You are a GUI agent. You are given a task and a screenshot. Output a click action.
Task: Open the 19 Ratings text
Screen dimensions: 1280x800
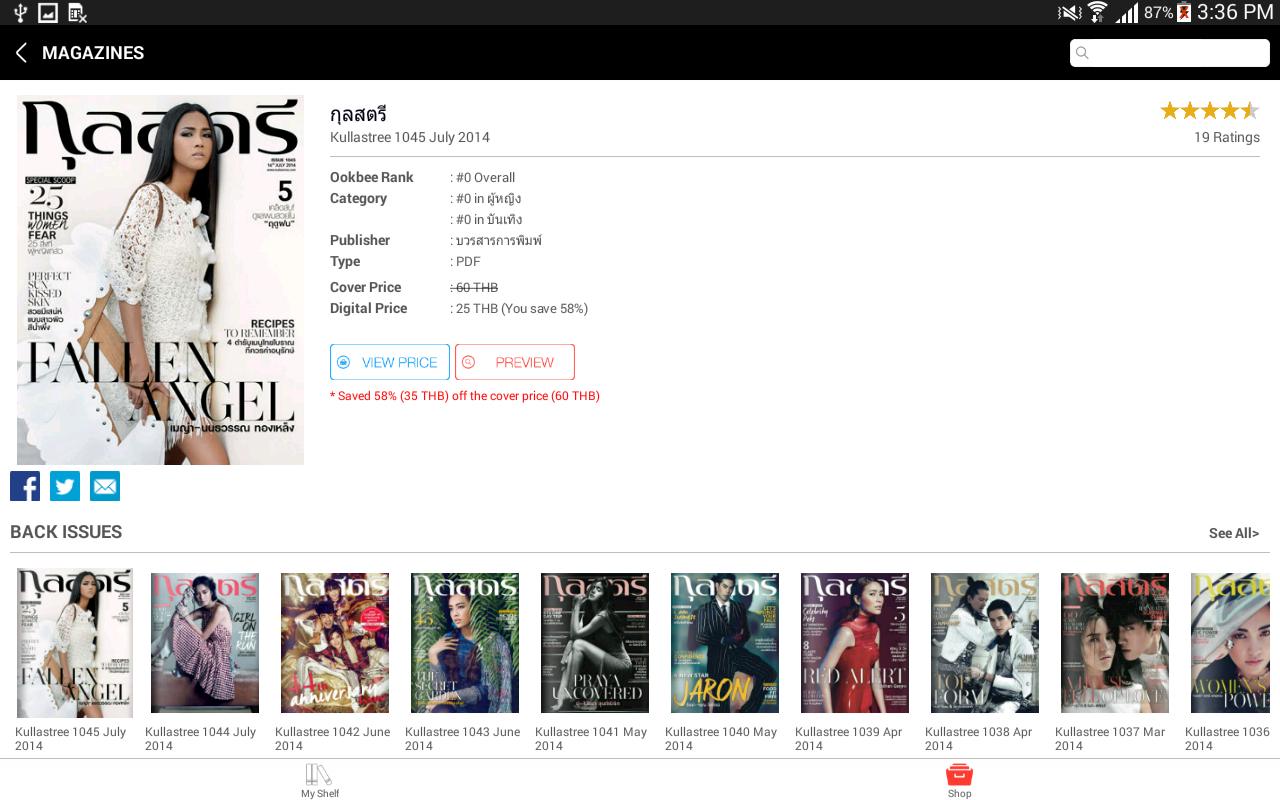[1227, 137]
